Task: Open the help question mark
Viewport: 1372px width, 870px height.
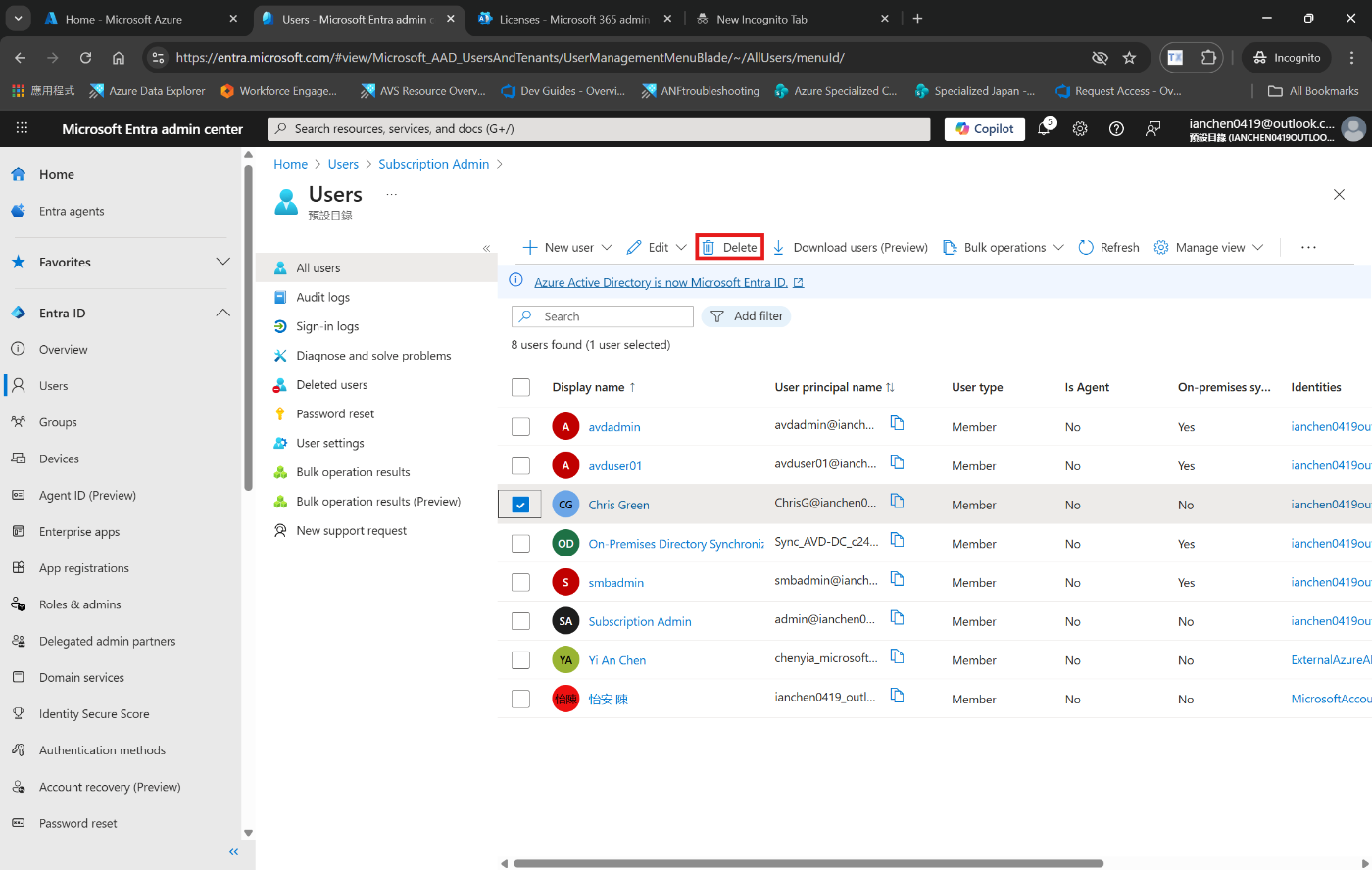Action: (x=1116, y=128)
